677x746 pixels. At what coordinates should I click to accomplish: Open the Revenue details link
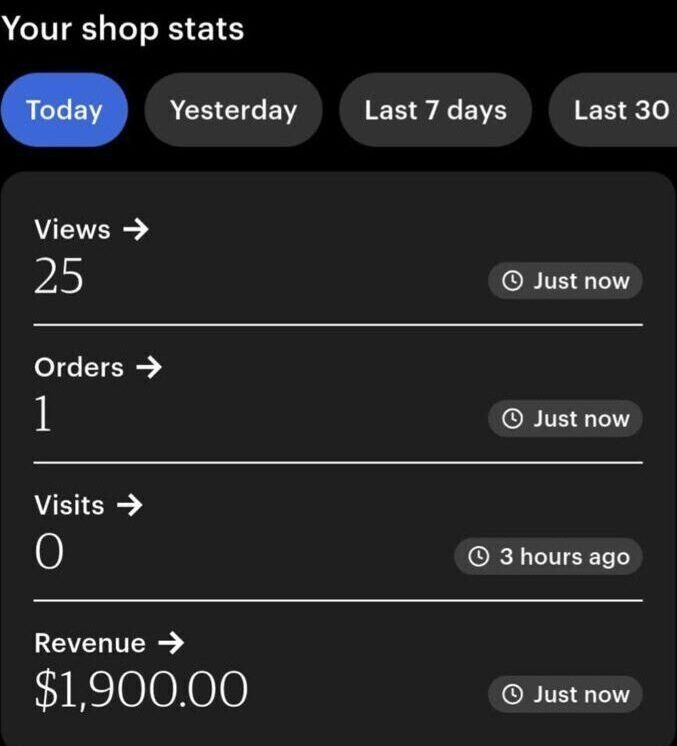pyautogui.click(x=90, y=643)
